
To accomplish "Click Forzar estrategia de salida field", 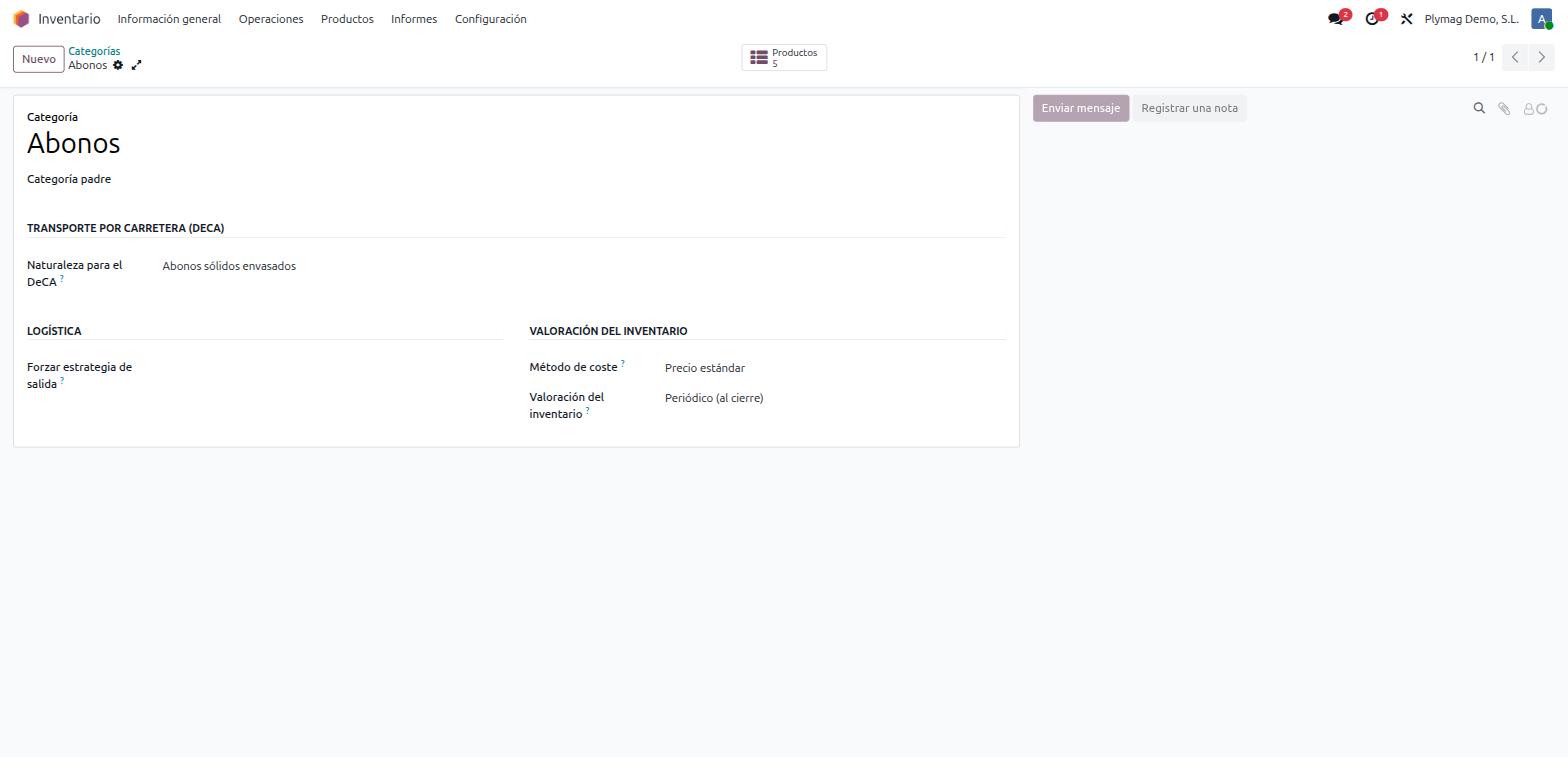I will [x=332, y=368].
